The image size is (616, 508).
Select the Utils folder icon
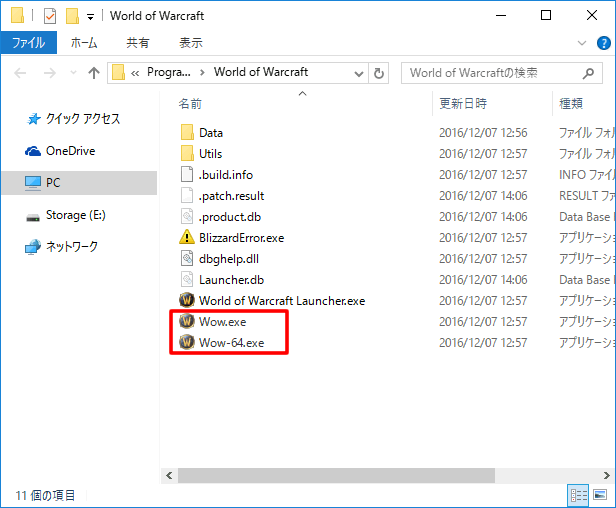point(187,154)
